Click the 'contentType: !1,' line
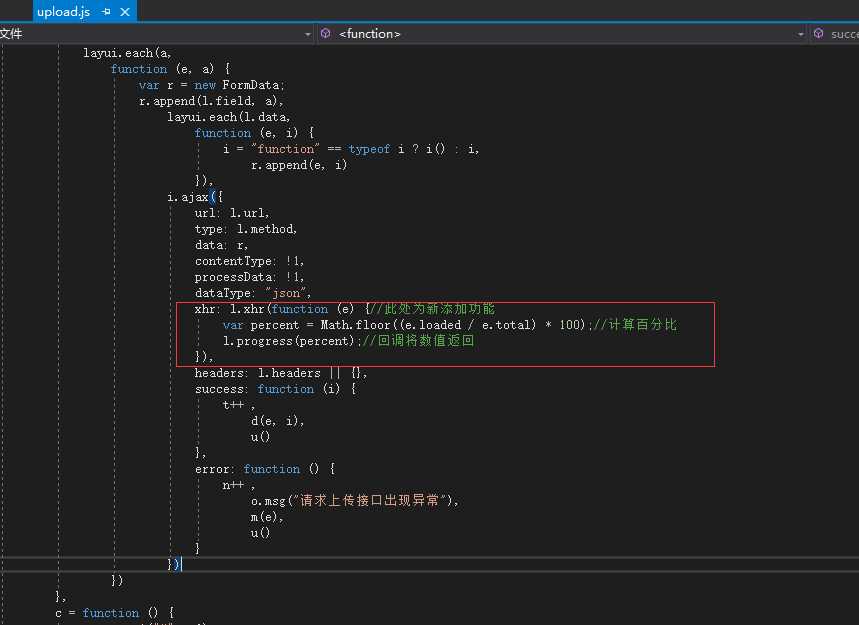 [249, 261]
